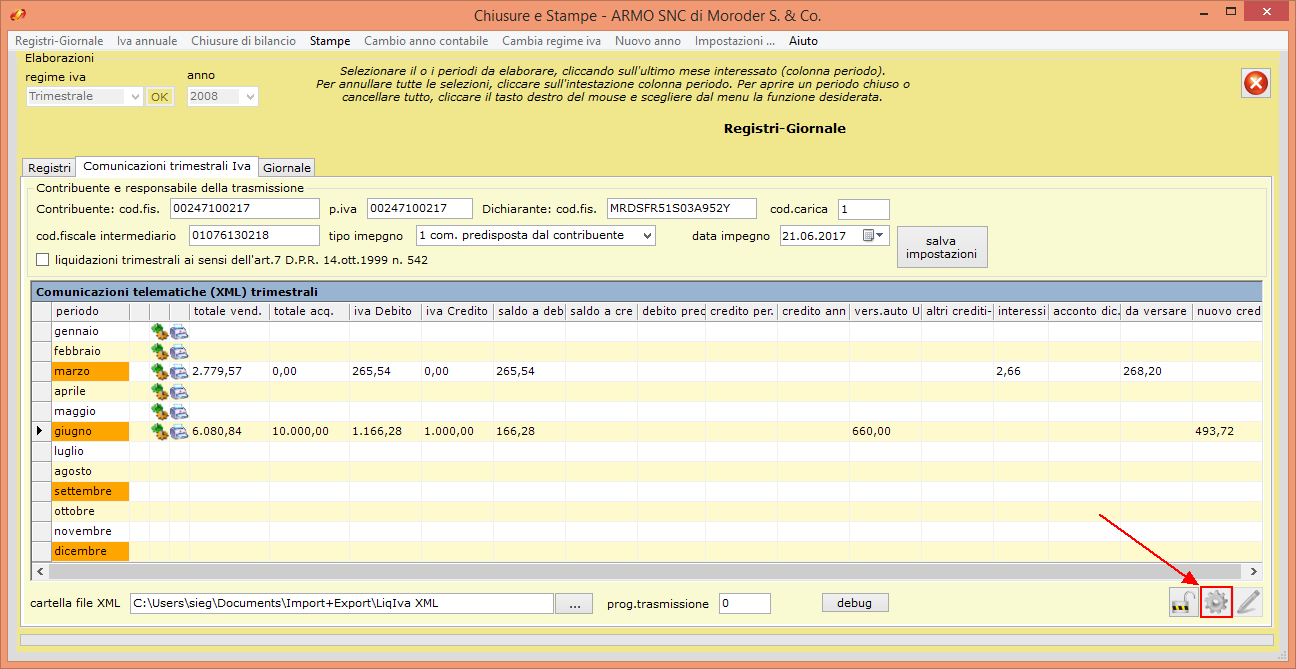Click the gear elaboration icon at bottom right

[1216, 602]
